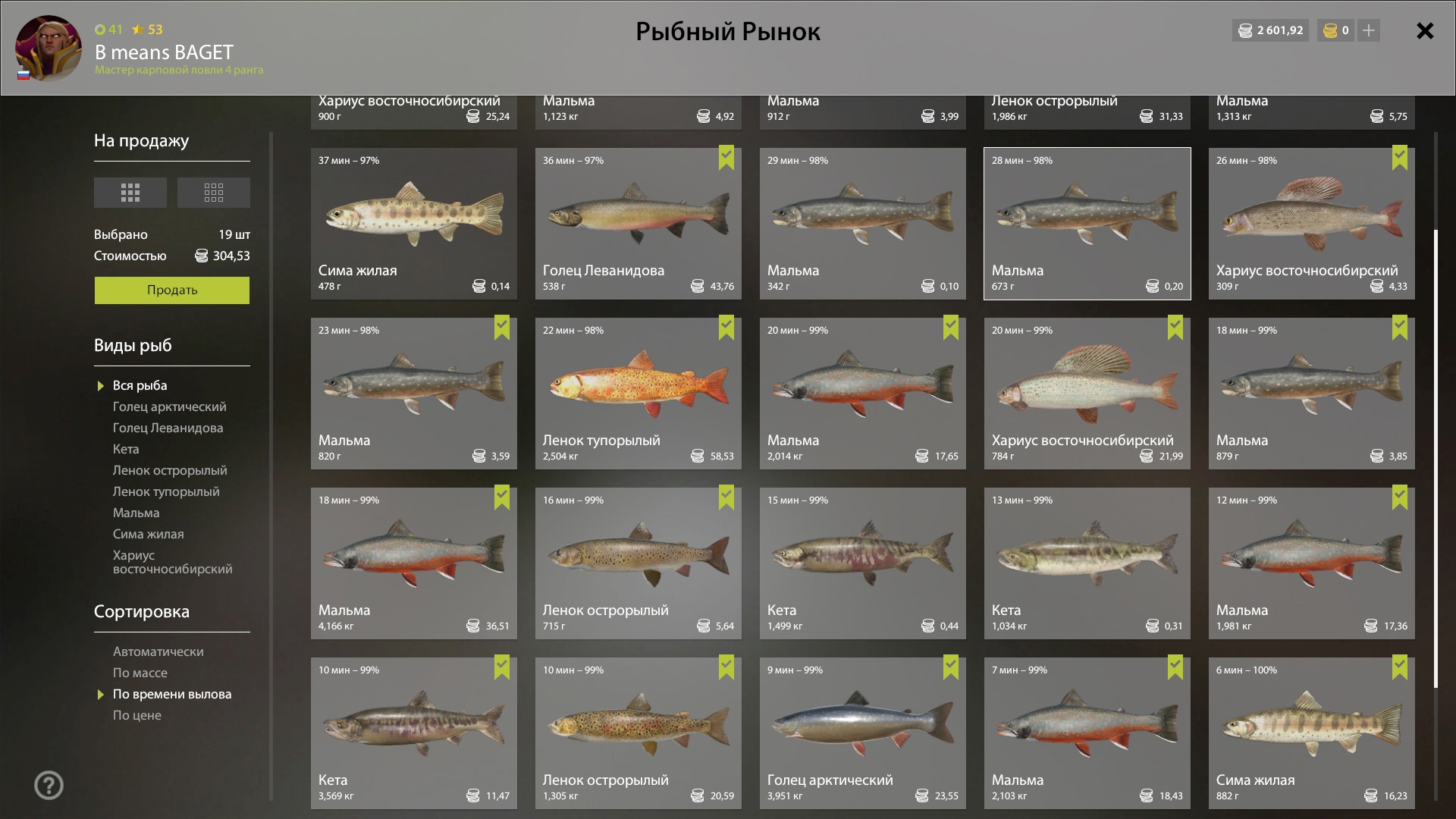Click the gold coin balance icon
The height and width of the screenshot is (819, 1456).
pos(1330,30)
